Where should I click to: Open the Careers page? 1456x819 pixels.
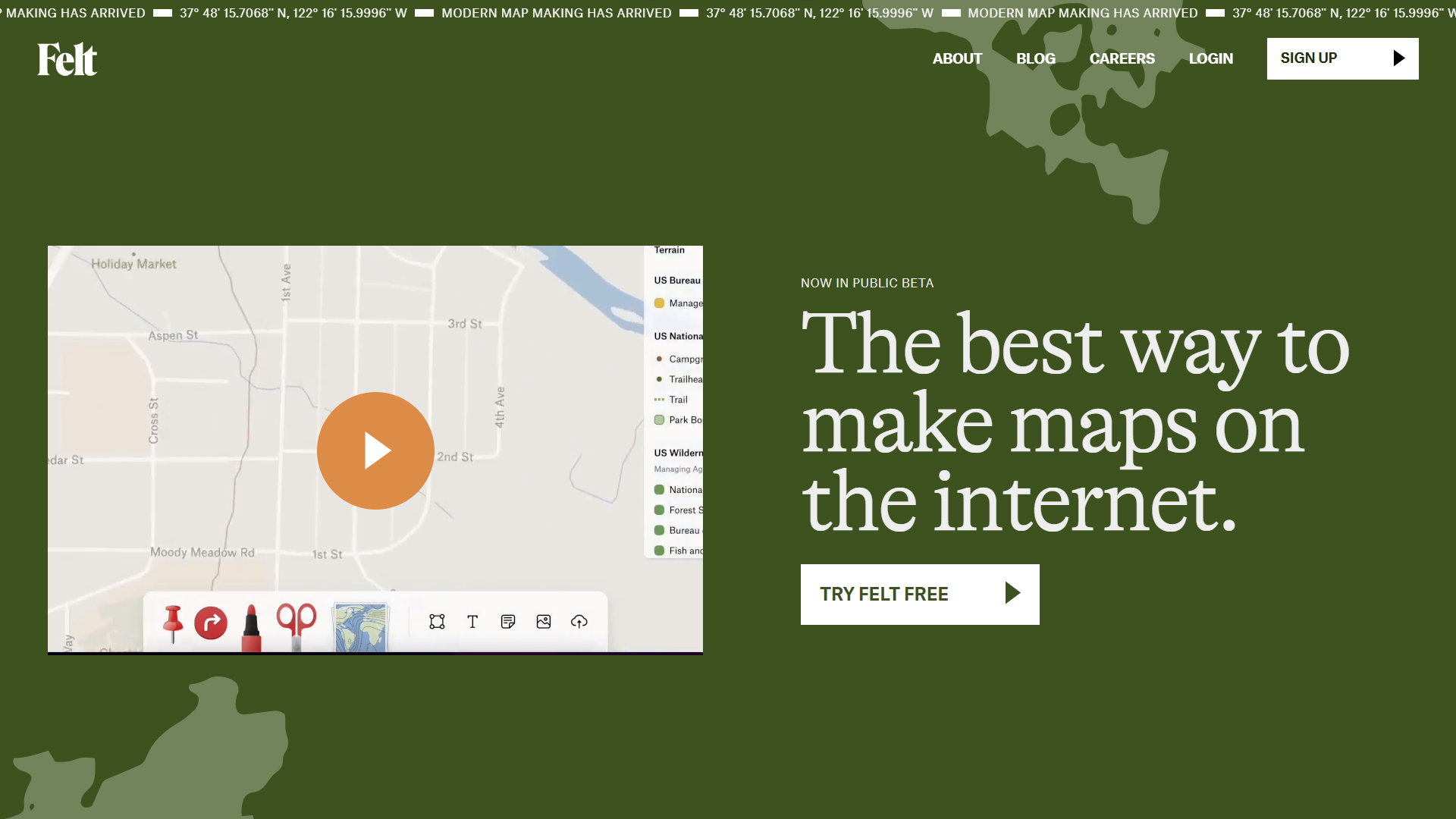(1122, 58)
